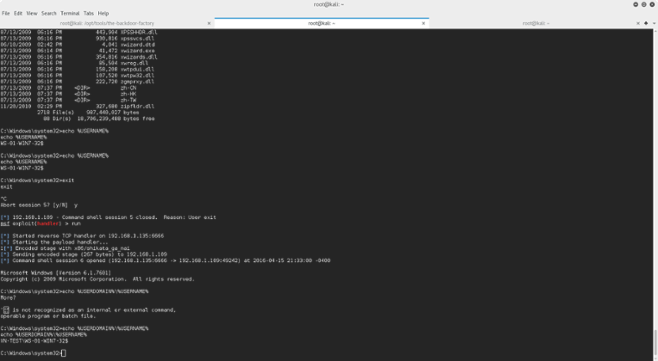Switch to the rightmost root@kali tab
The width and height of the screenshot is (658, 361).
536,24
